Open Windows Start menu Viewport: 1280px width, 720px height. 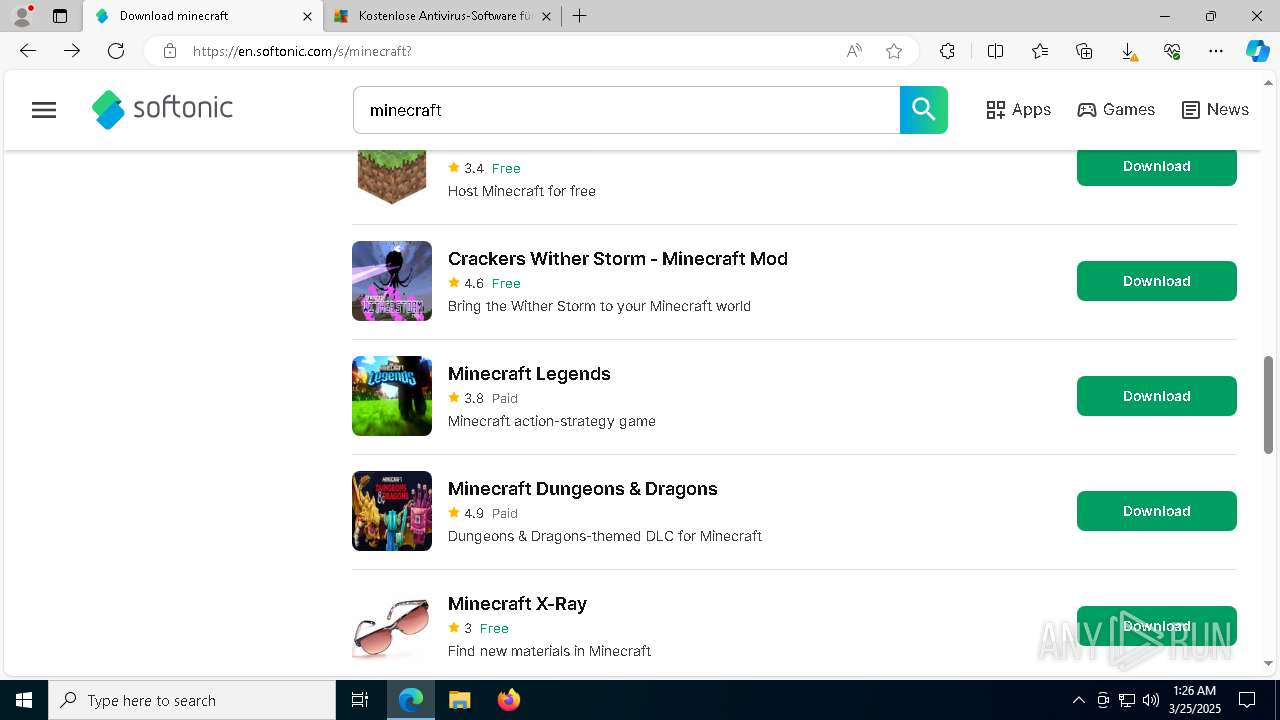[x=24, y=700]
